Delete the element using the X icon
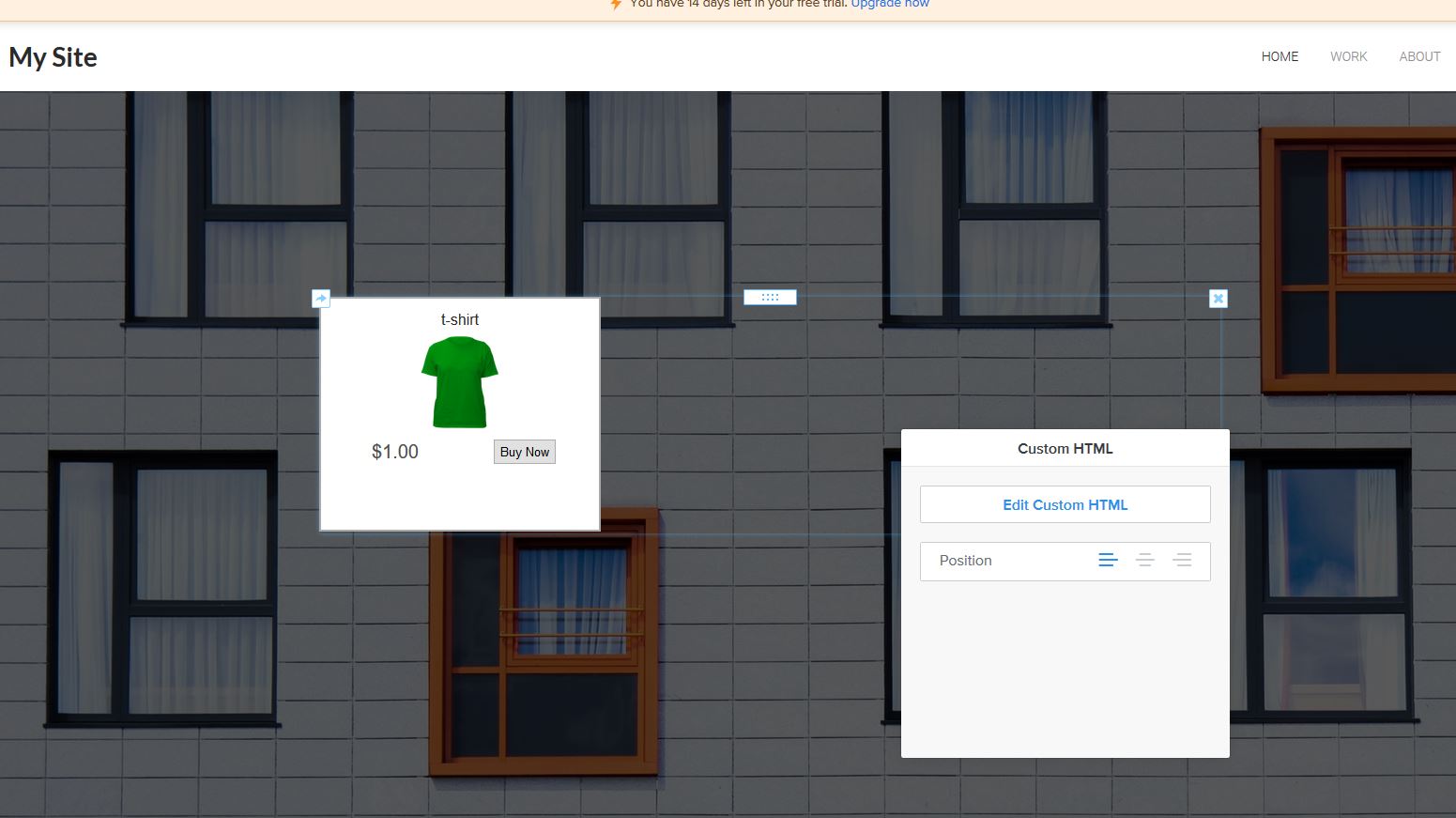 tap(1218, 299)
